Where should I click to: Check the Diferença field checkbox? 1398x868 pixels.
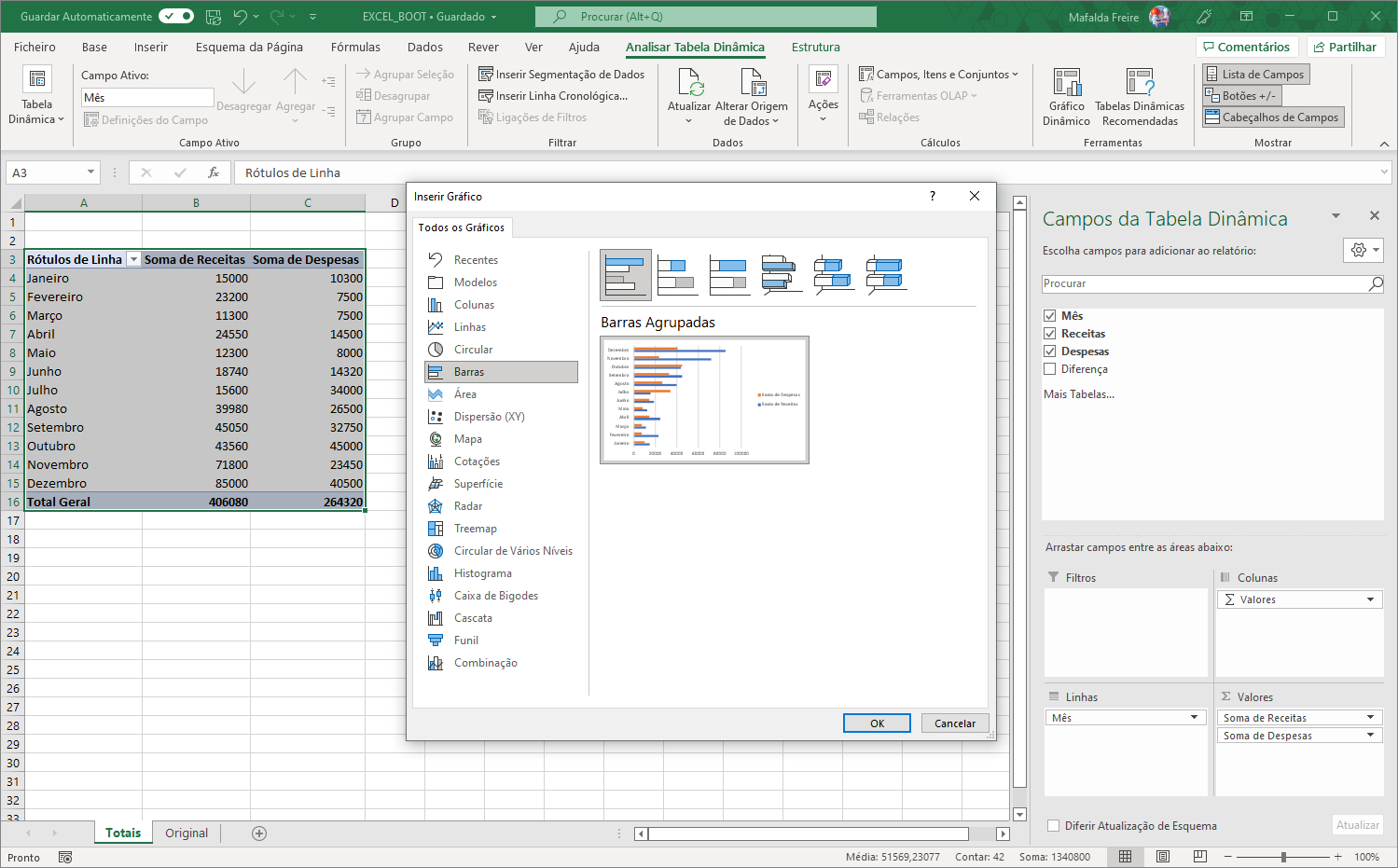point(1050,369)
